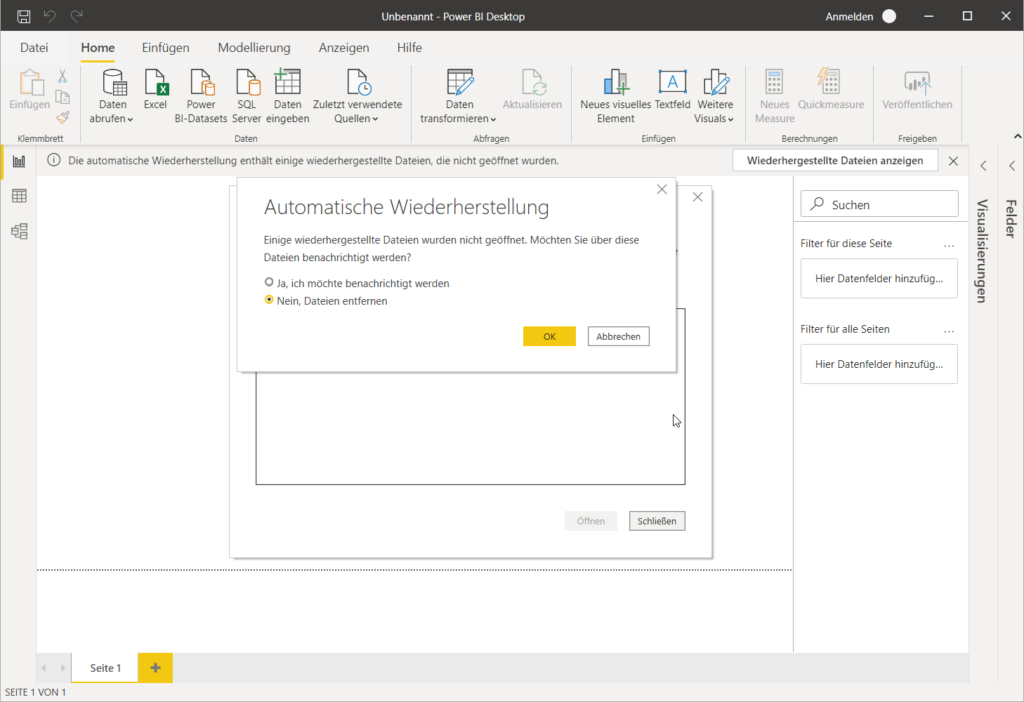The height and width of the screenshot is (702, 1024).
Task: Collapse the ribbon with the chevron
Action: pos(1017,136)
